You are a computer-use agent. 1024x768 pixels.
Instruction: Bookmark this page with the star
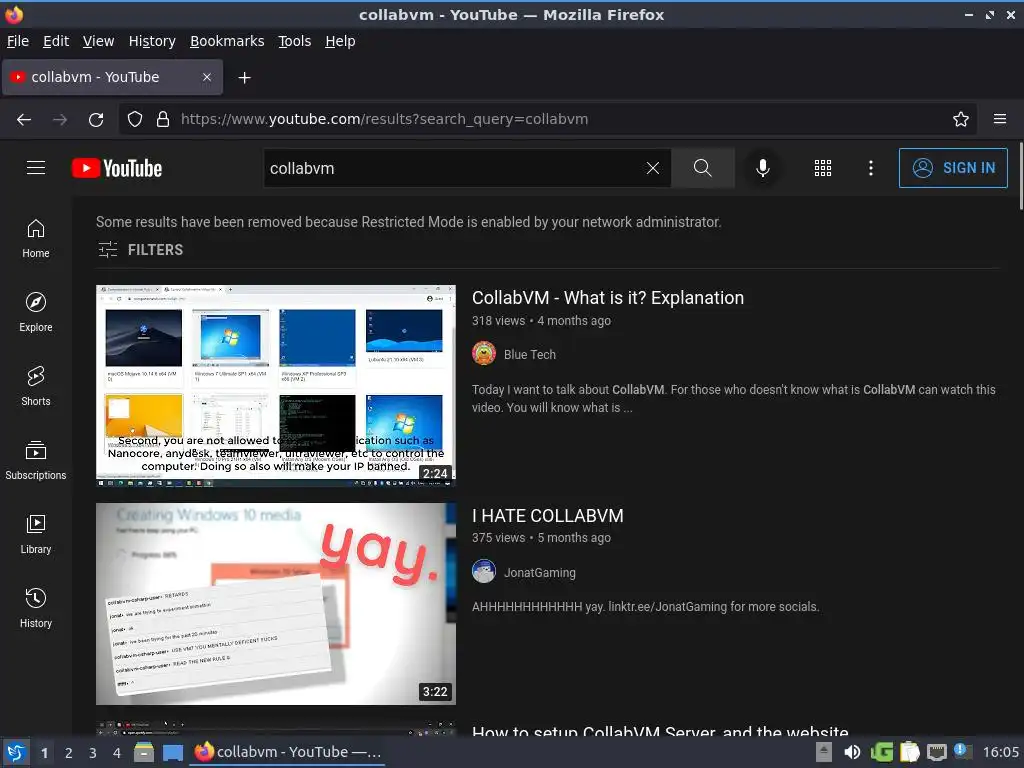pyautogui.click(x=961, y=119)
